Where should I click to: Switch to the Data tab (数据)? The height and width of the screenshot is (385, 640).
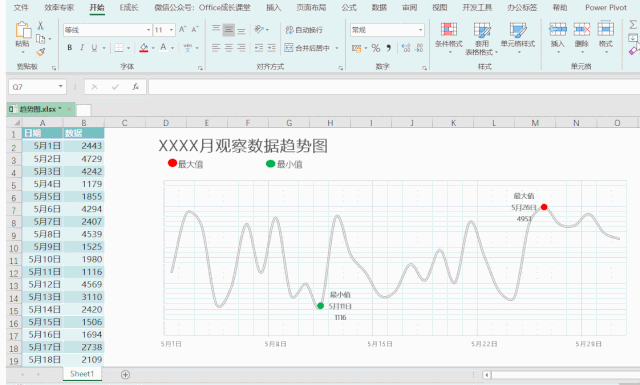point(379,7)
